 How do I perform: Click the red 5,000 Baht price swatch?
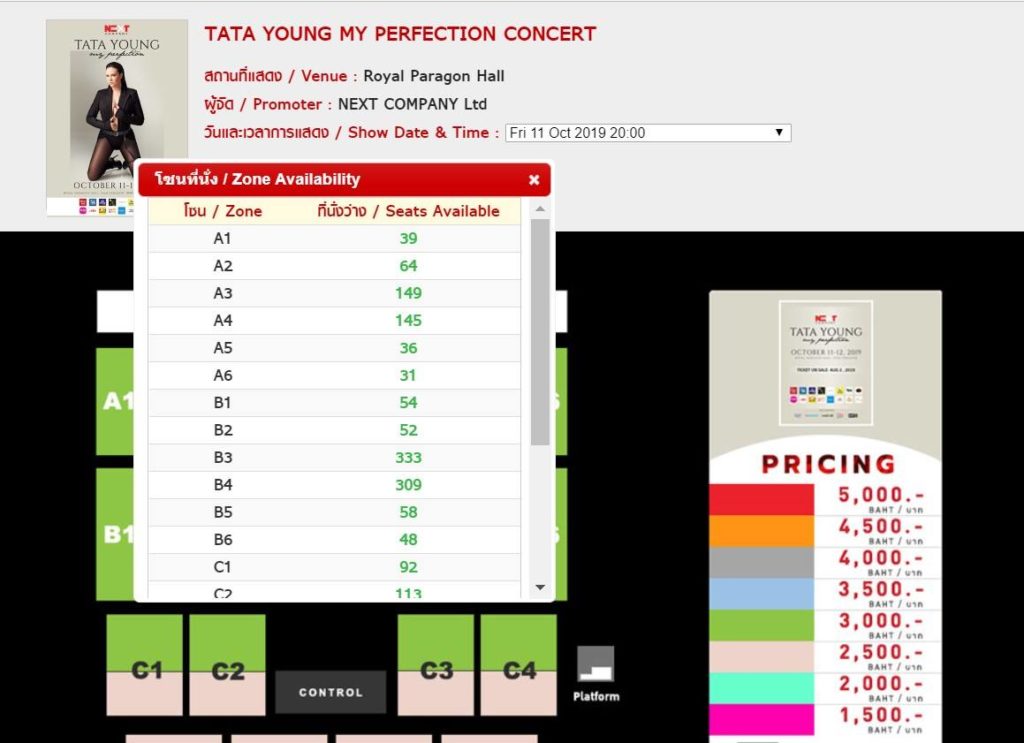click(x=761, y=499)
